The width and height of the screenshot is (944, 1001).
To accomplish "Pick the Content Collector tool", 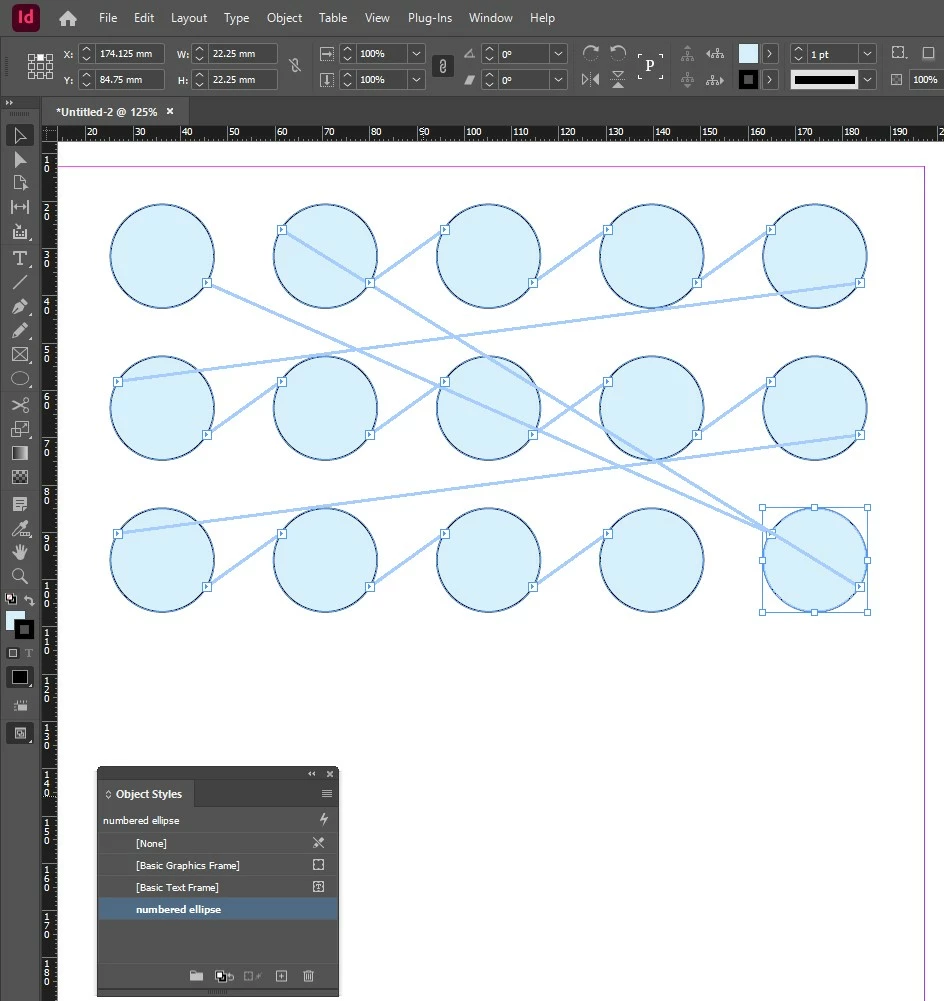I will click(20, 231).
